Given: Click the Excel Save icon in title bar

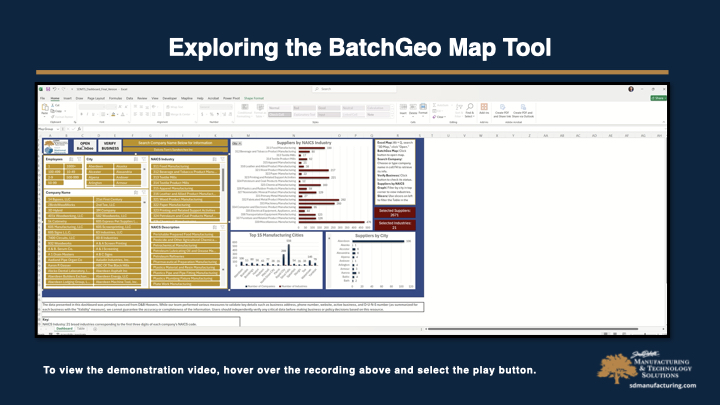Looking at the screenshot, I should 48,89.
